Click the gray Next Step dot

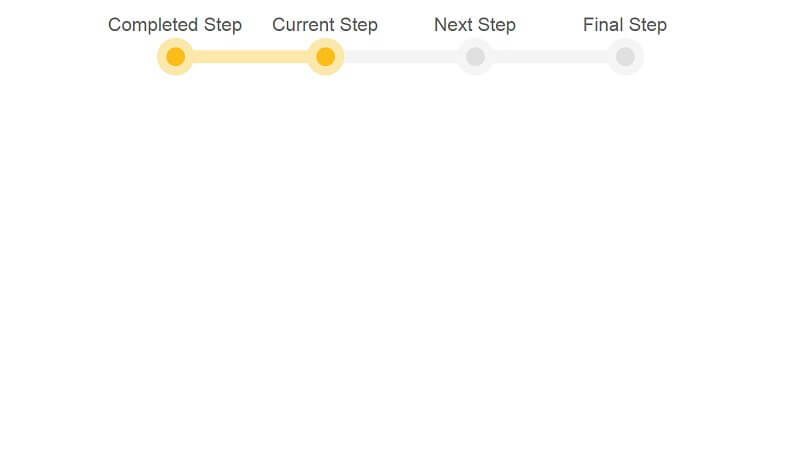click(475, 57)
